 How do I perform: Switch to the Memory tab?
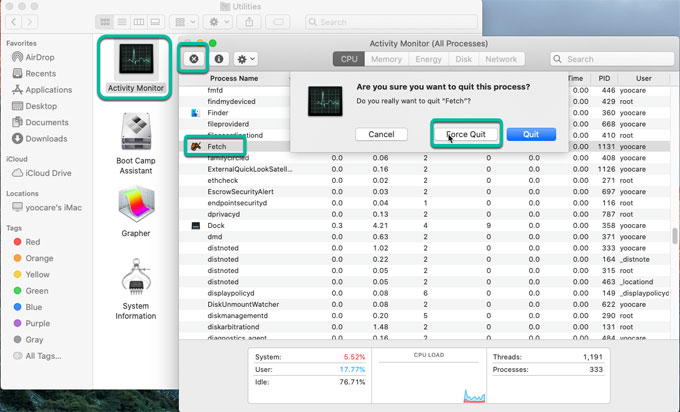click(387, 59)
